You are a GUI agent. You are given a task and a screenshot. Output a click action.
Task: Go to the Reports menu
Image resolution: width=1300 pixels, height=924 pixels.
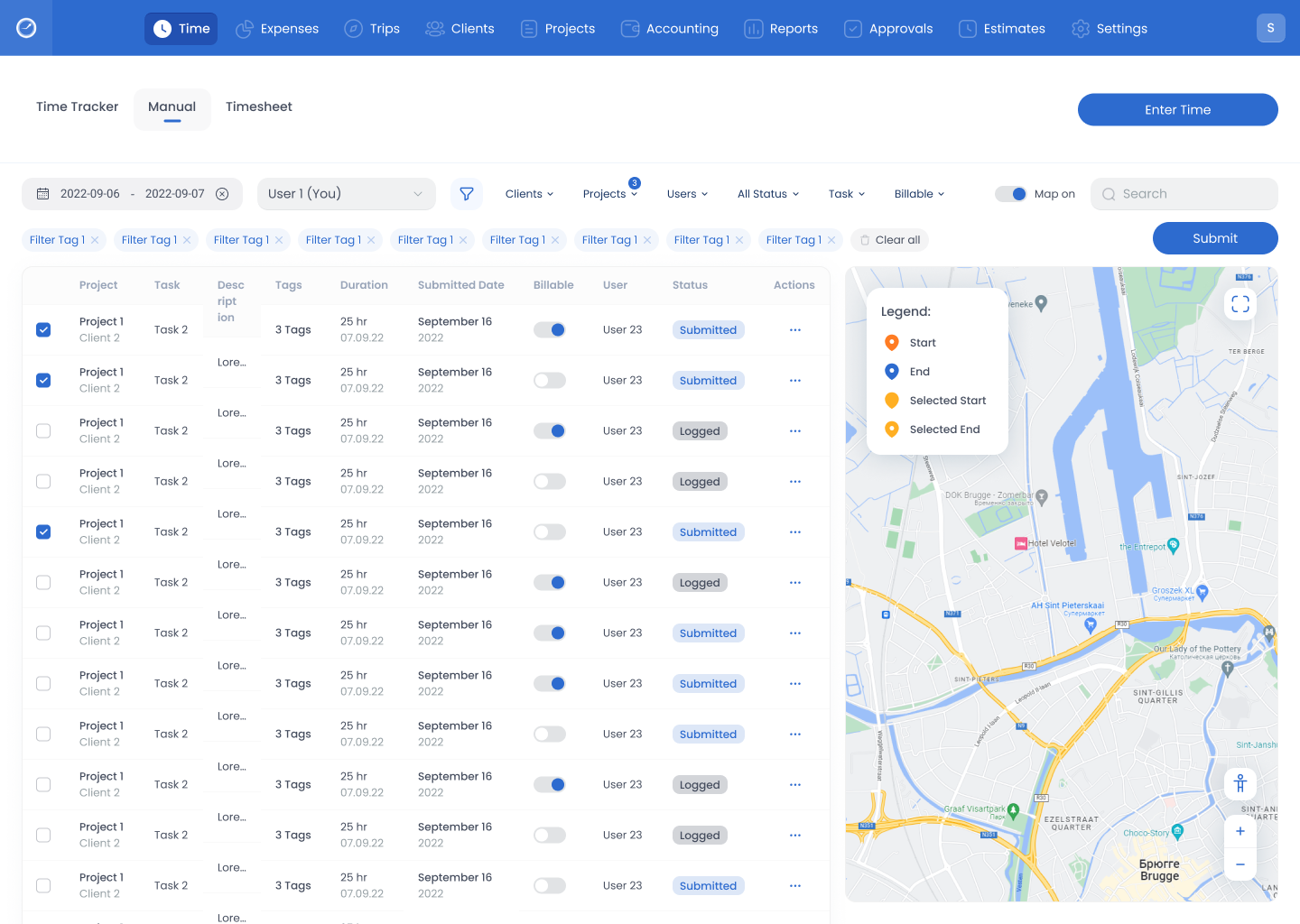coord(781,29)
